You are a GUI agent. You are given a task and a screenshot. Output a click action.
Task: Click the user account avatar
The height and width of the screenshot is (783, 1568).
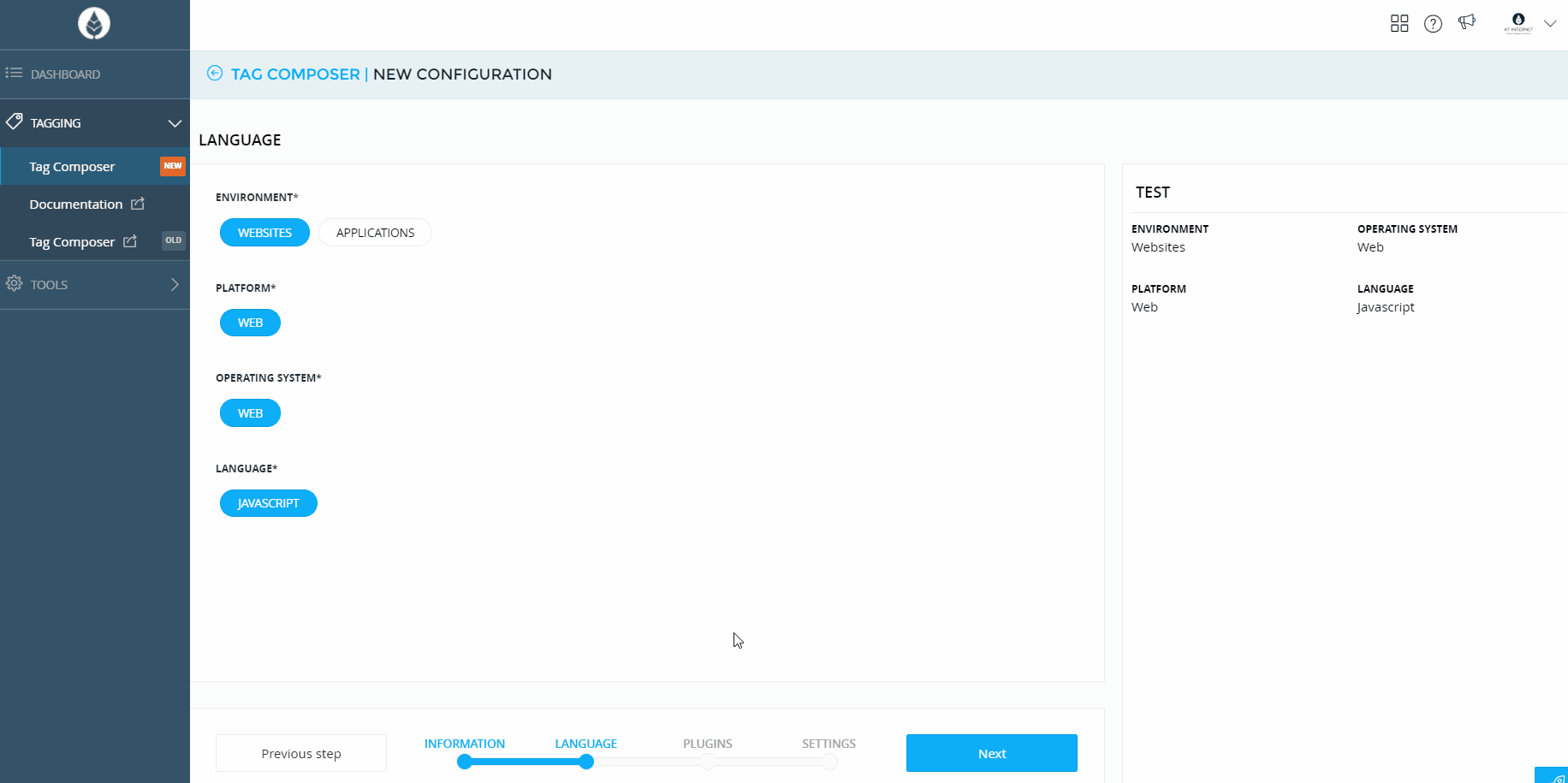coord(1518,22)
